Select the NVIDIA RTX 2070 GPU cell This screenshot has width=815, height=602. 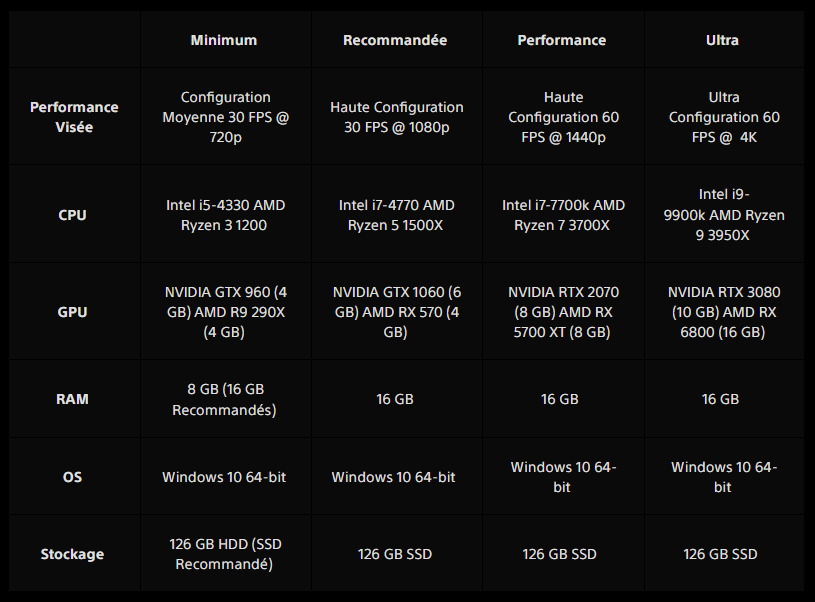(x=563, y=312)
